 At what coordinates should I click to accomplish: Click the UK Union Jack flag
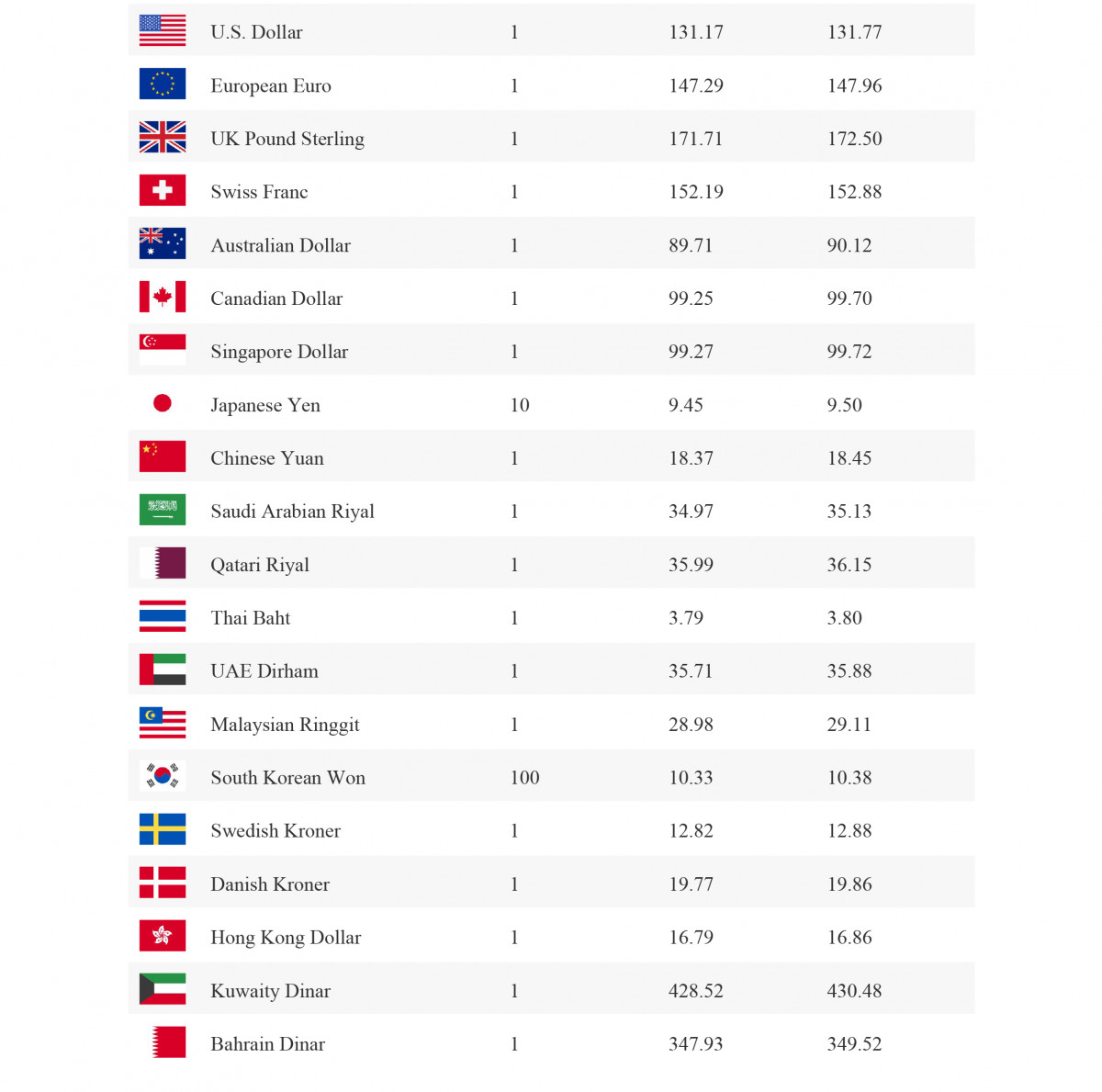pos(163,138)
